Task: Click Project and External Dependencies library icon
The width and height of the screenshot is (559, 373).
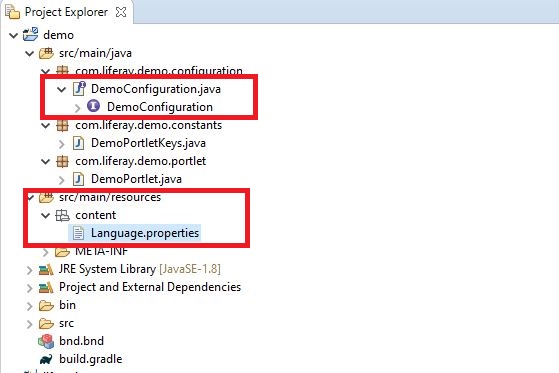Action: (x=46, y=287)
